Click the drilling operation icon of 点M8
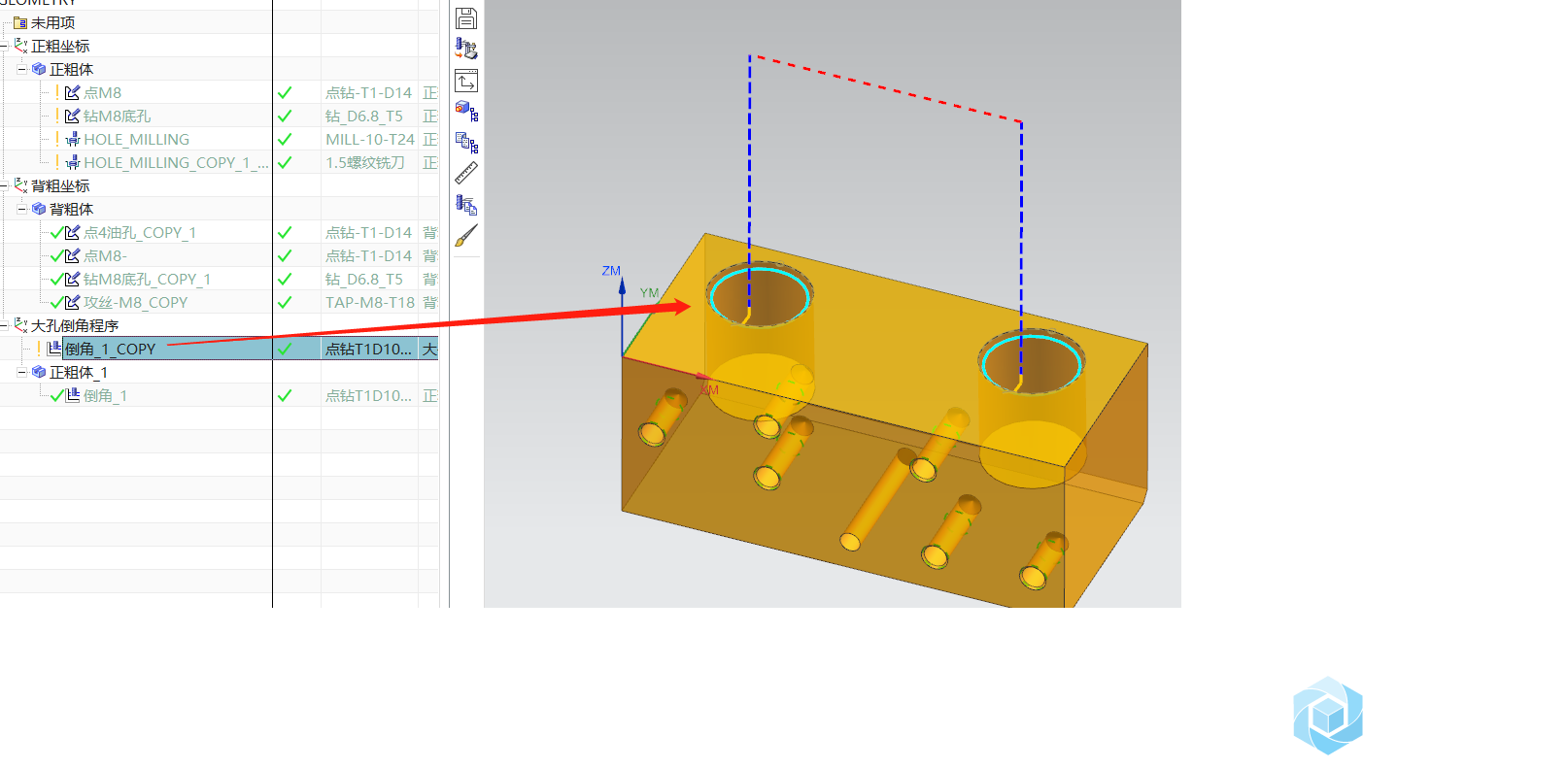Image resolution: width=1568 pixels, height=768 pixels. [72, 92]
